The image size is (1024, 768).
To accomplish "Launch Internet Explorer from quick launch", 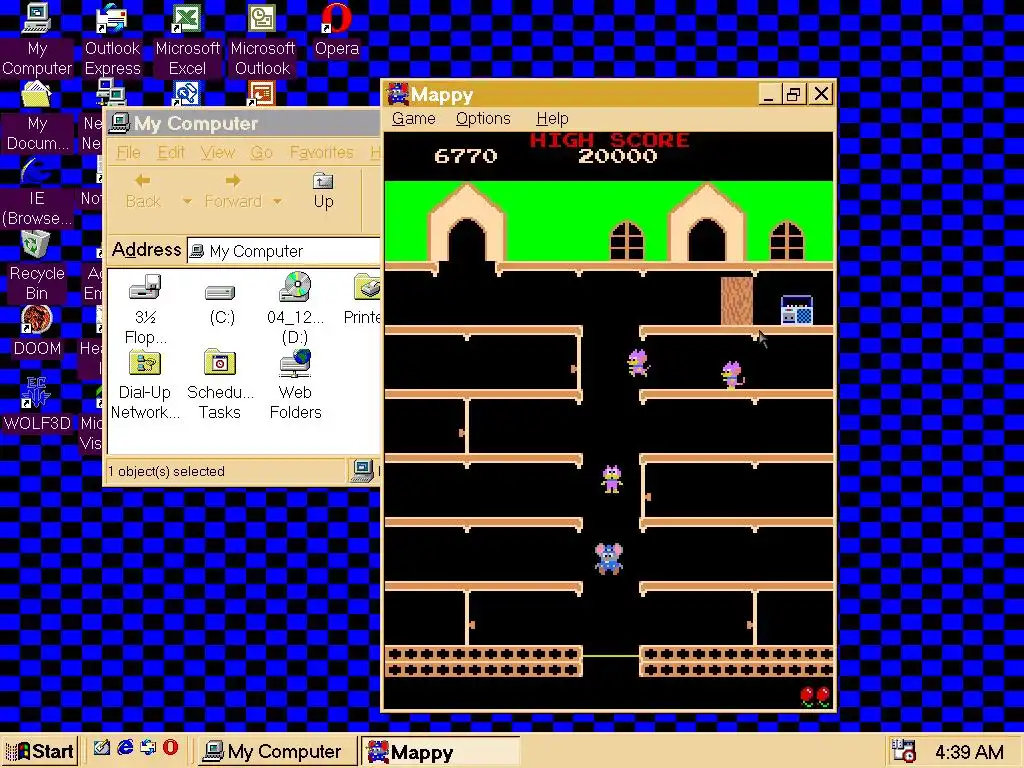I will 125,748.
